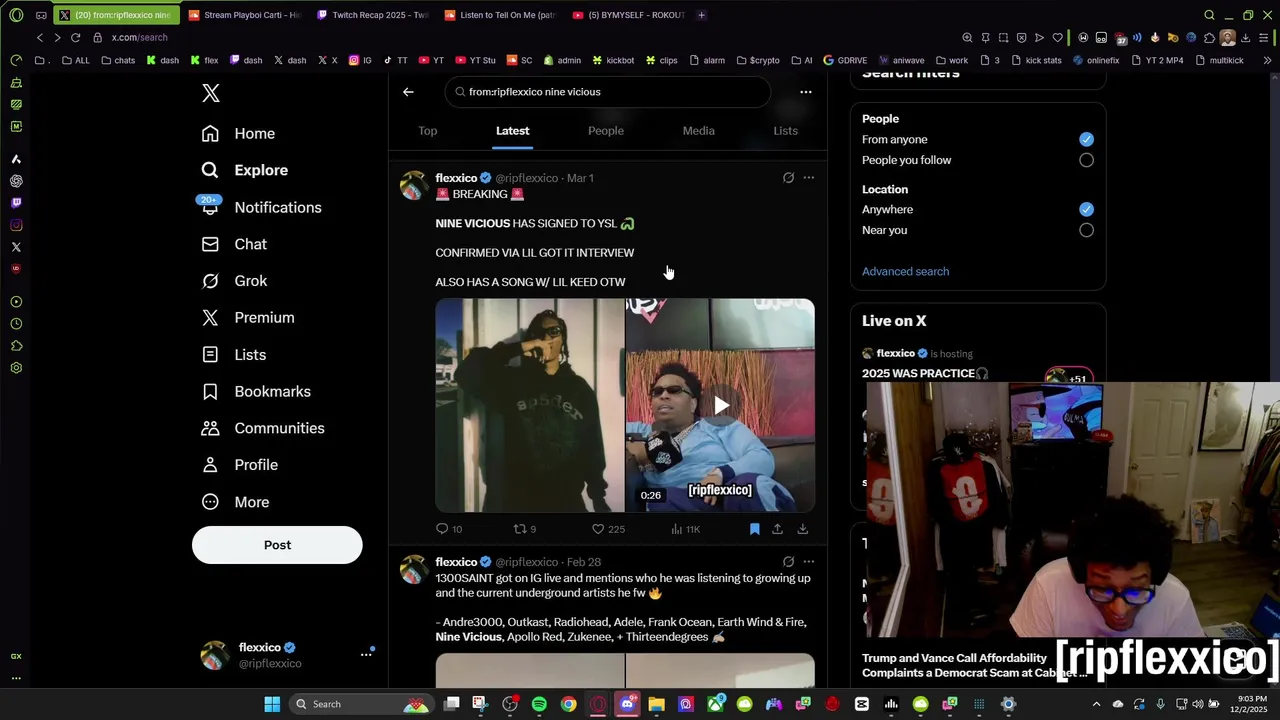1280x720 pixels.
Task: Click the Premium sidebar item
Action: pyautogui.click(x=247, y=317)
